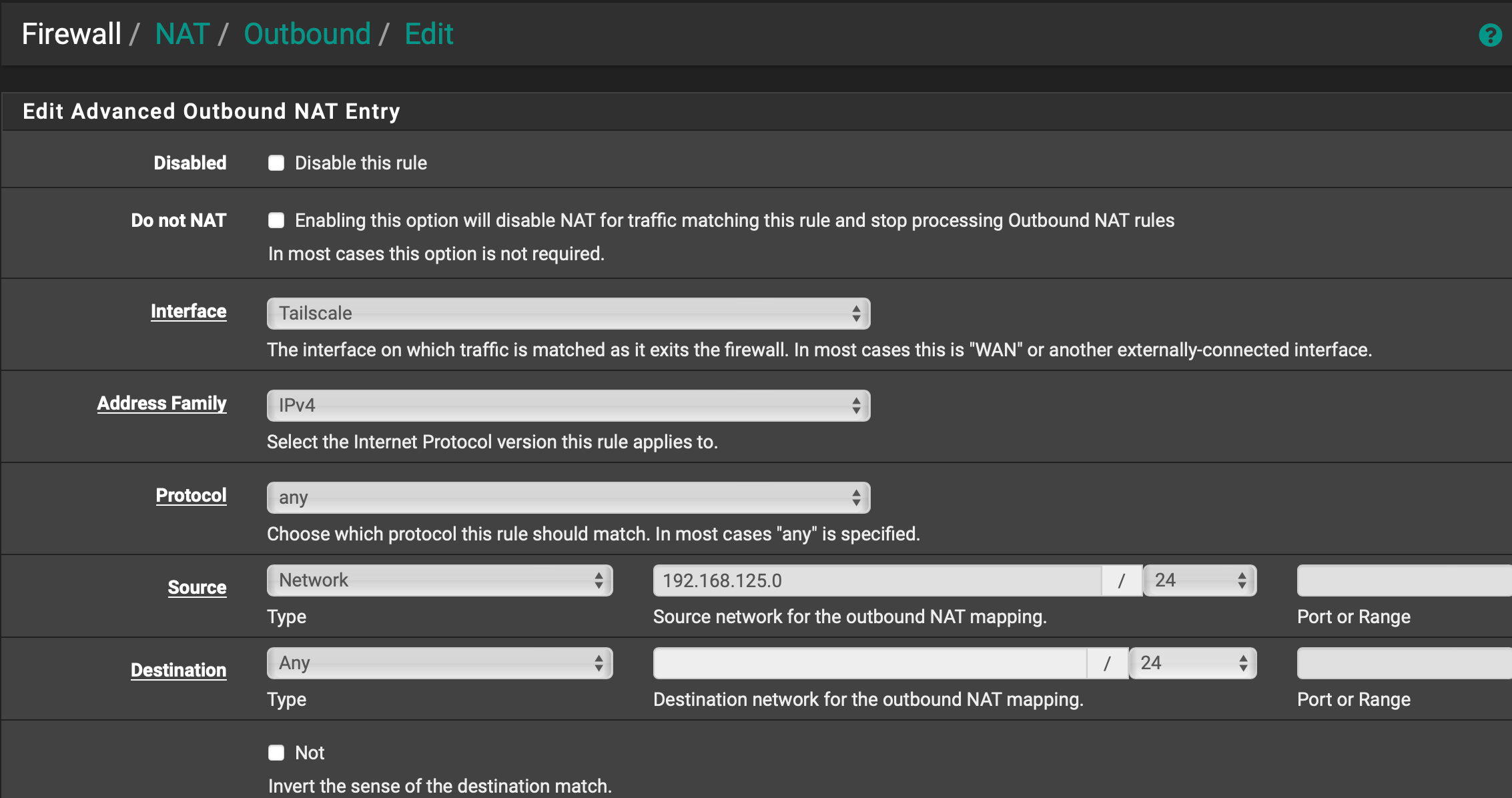Go to NAT in the breadcrumb
The width and height of the screenshot is (1512, 798).
coord(182,34)
